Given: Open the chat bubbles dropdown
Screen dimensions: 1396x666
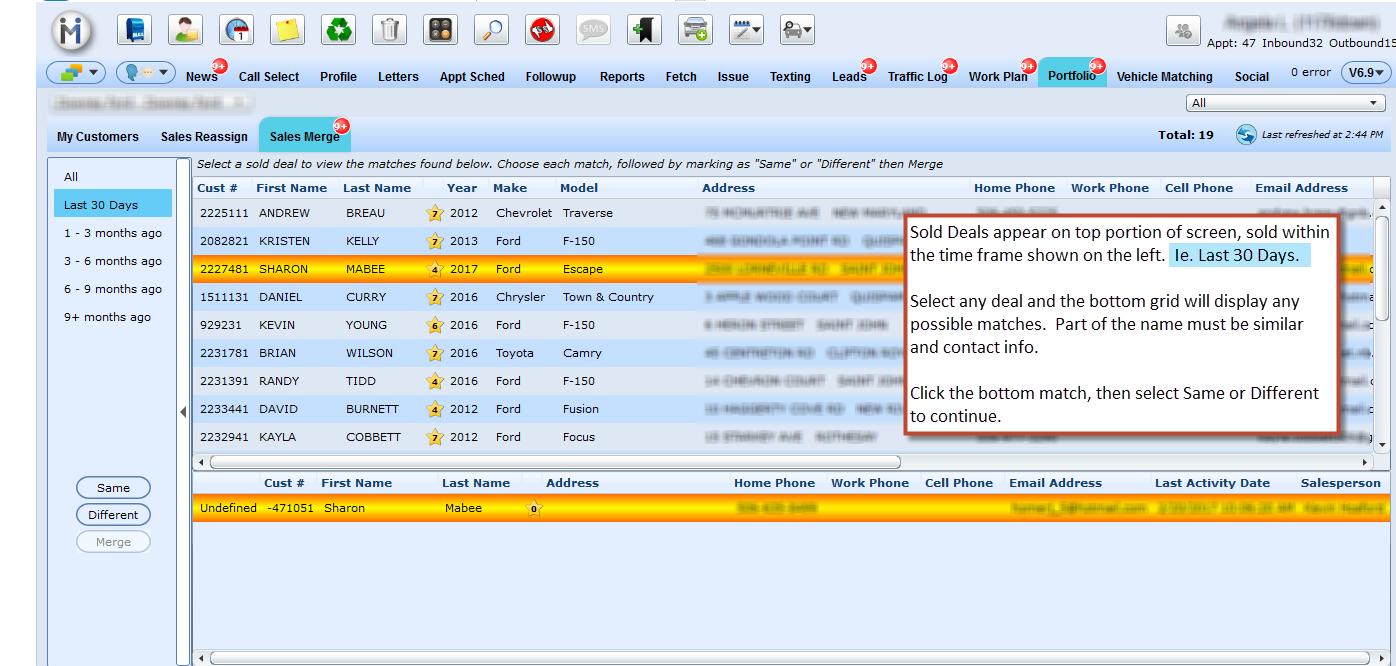Looking at the screenshot, I should tap(146, 73).
